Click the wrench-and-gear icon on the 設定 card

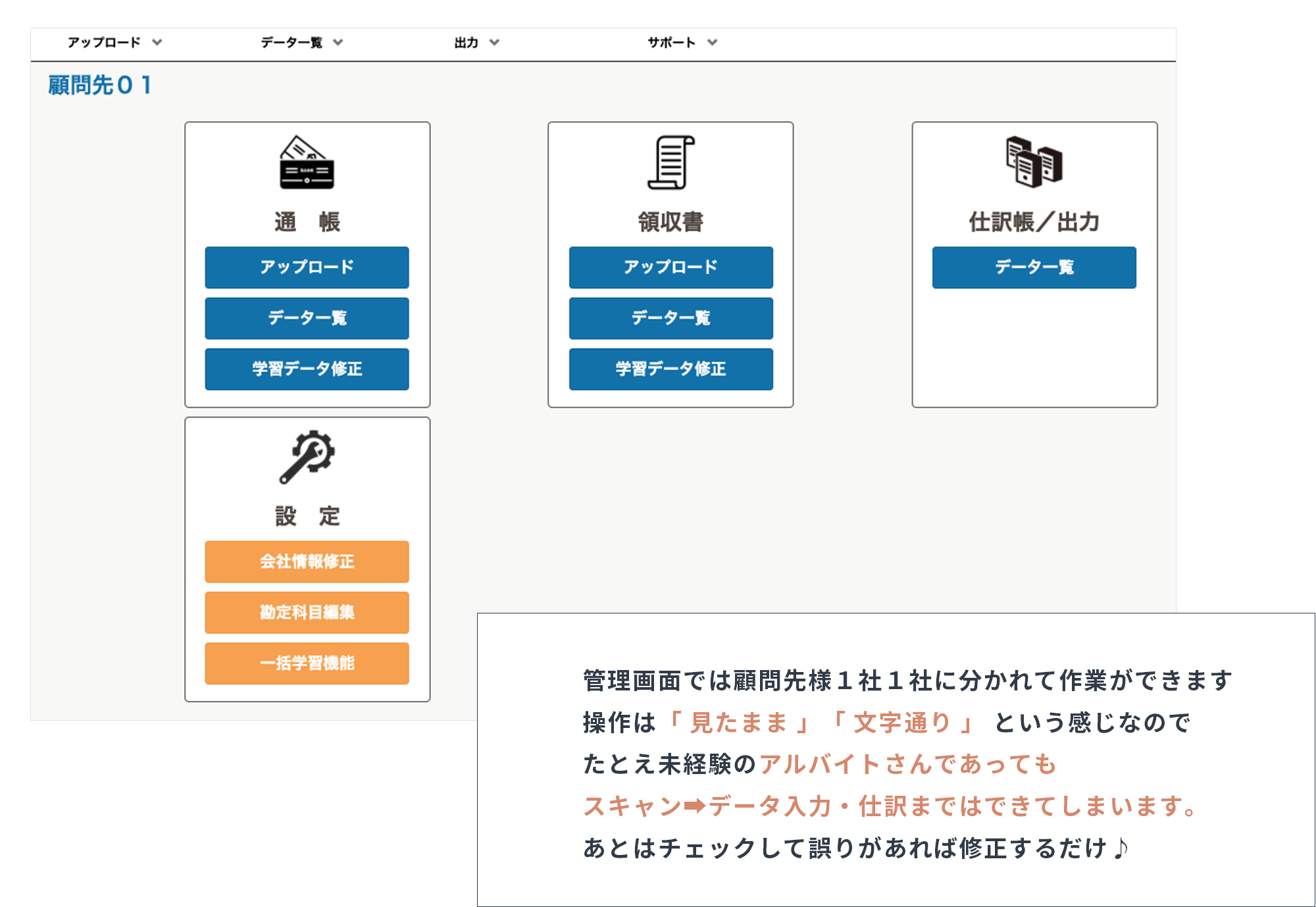pyautogui.click(x=308, y=461)
